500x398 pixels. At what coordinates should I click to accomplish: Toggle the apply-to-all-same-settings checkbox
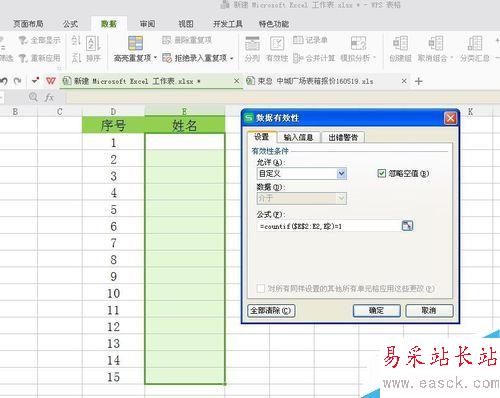(x=261, y=288)
